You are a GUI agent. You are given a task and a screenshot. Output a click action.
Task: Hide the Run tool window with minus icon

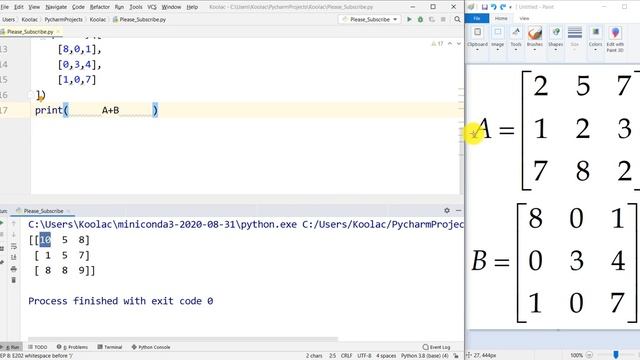[458, 210]
